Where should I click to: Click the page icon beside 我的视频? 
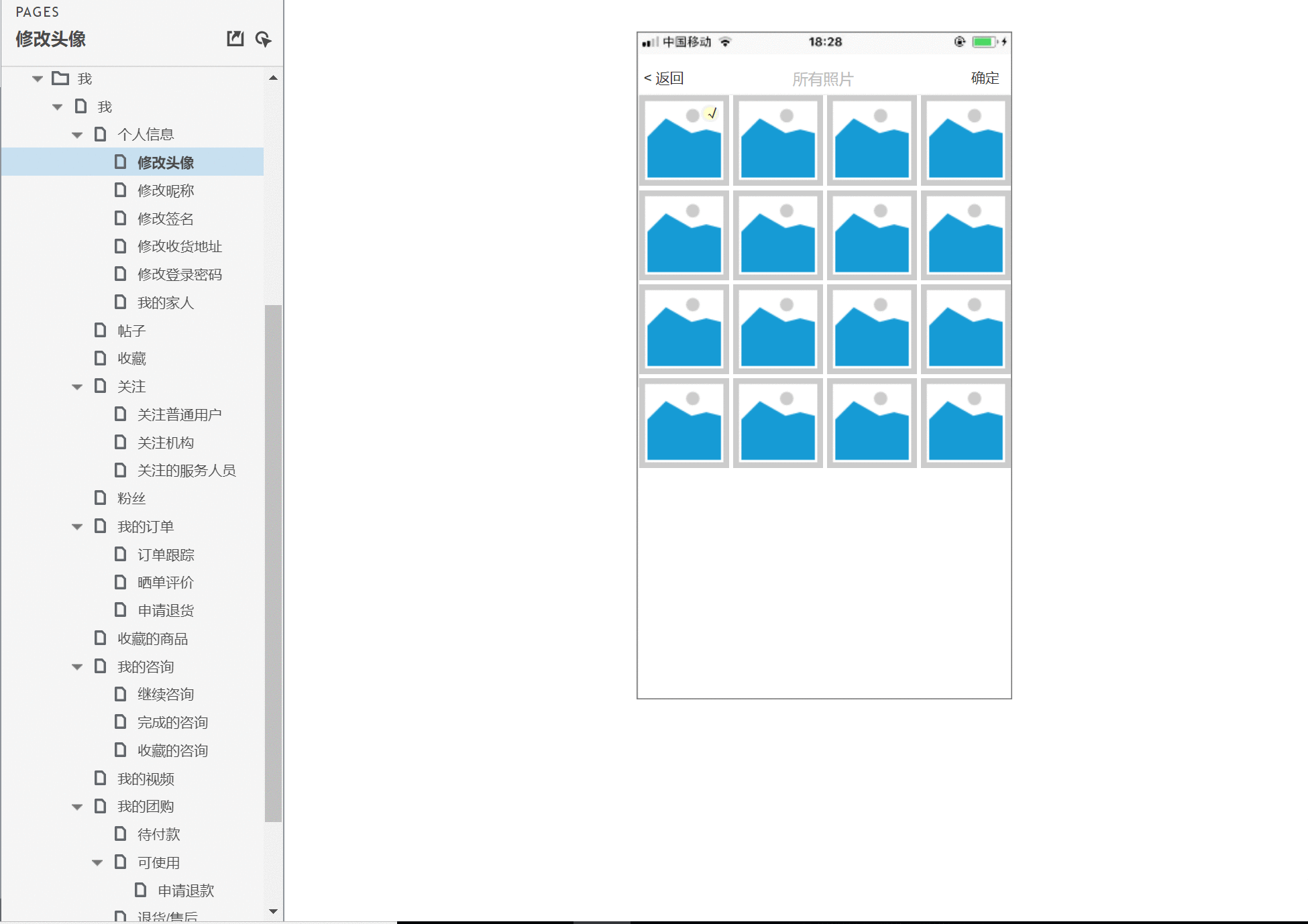101,778
